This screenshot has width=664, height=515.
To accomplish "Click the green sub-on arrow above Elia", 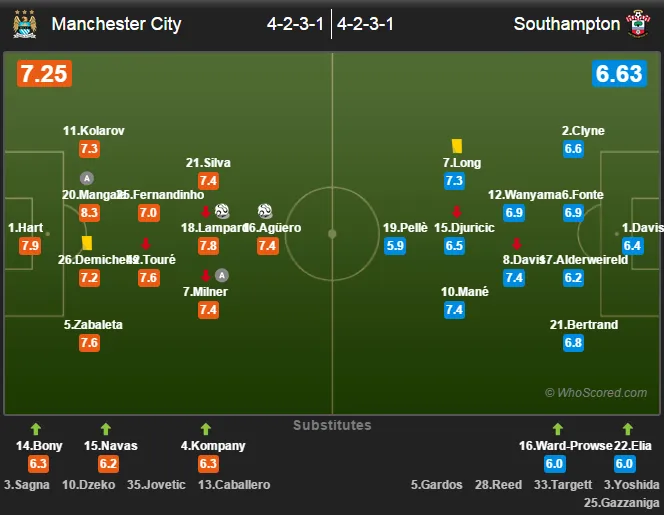I will tap(628, 429).
